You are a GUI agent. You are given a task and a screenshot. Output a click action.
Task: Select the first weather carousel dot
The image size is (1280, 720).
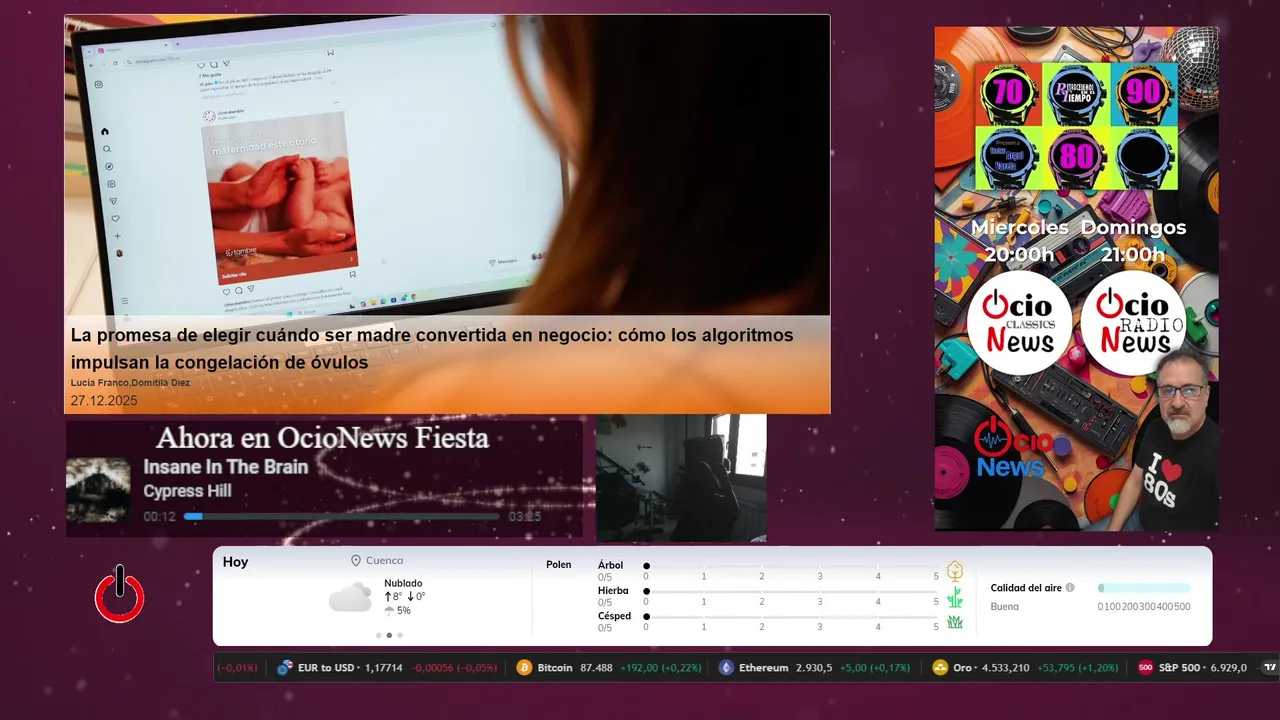[378, 635]
